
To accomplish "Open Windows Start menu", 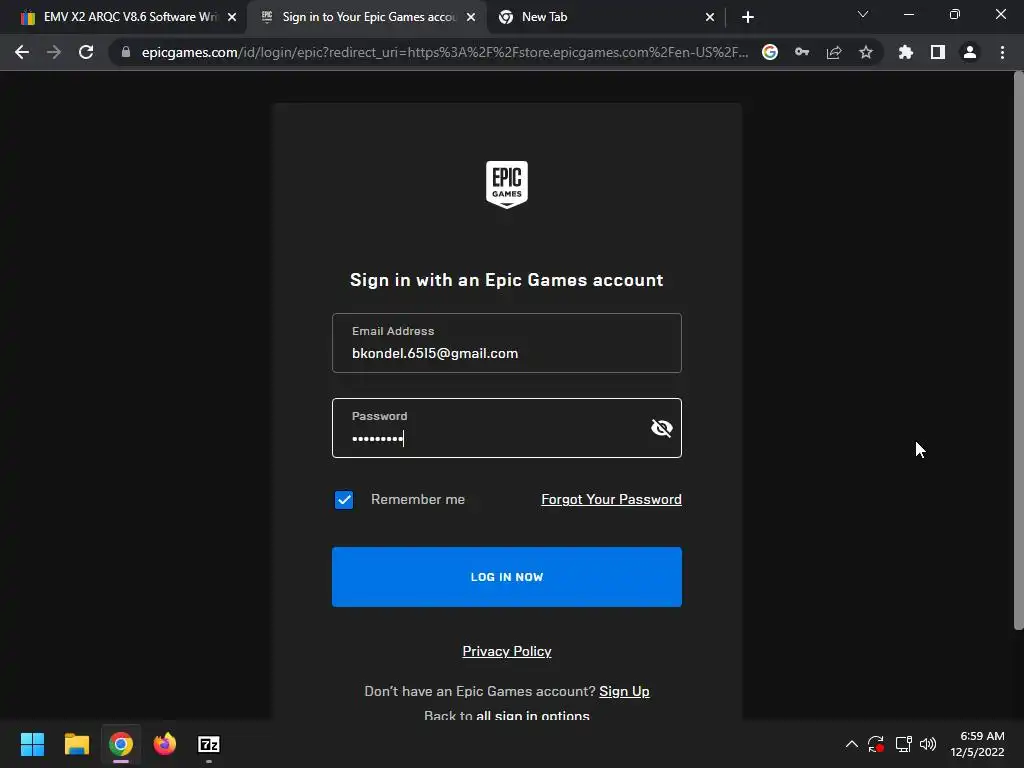I will pos(32,744).
